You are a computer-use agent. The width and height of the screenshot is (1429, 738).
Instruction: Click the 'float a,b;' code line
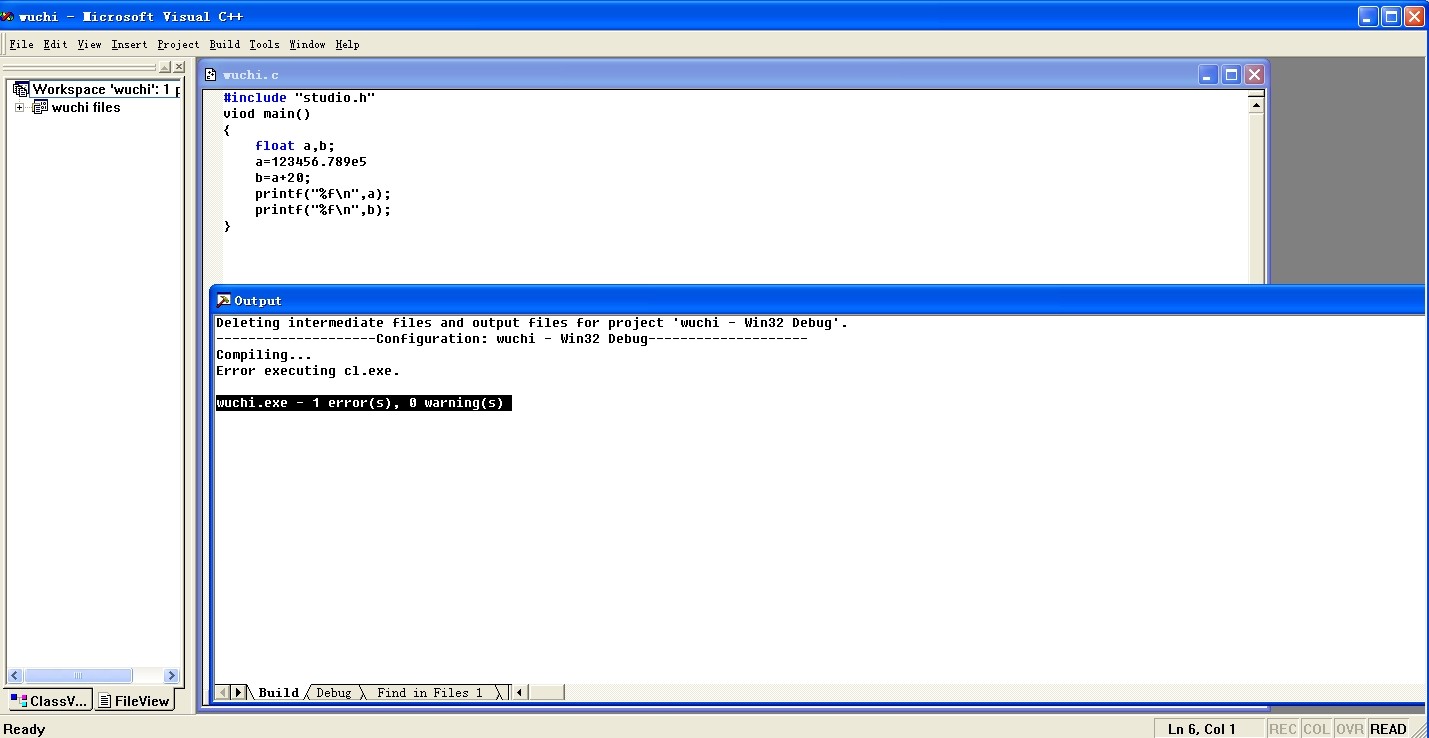(295, 146)
